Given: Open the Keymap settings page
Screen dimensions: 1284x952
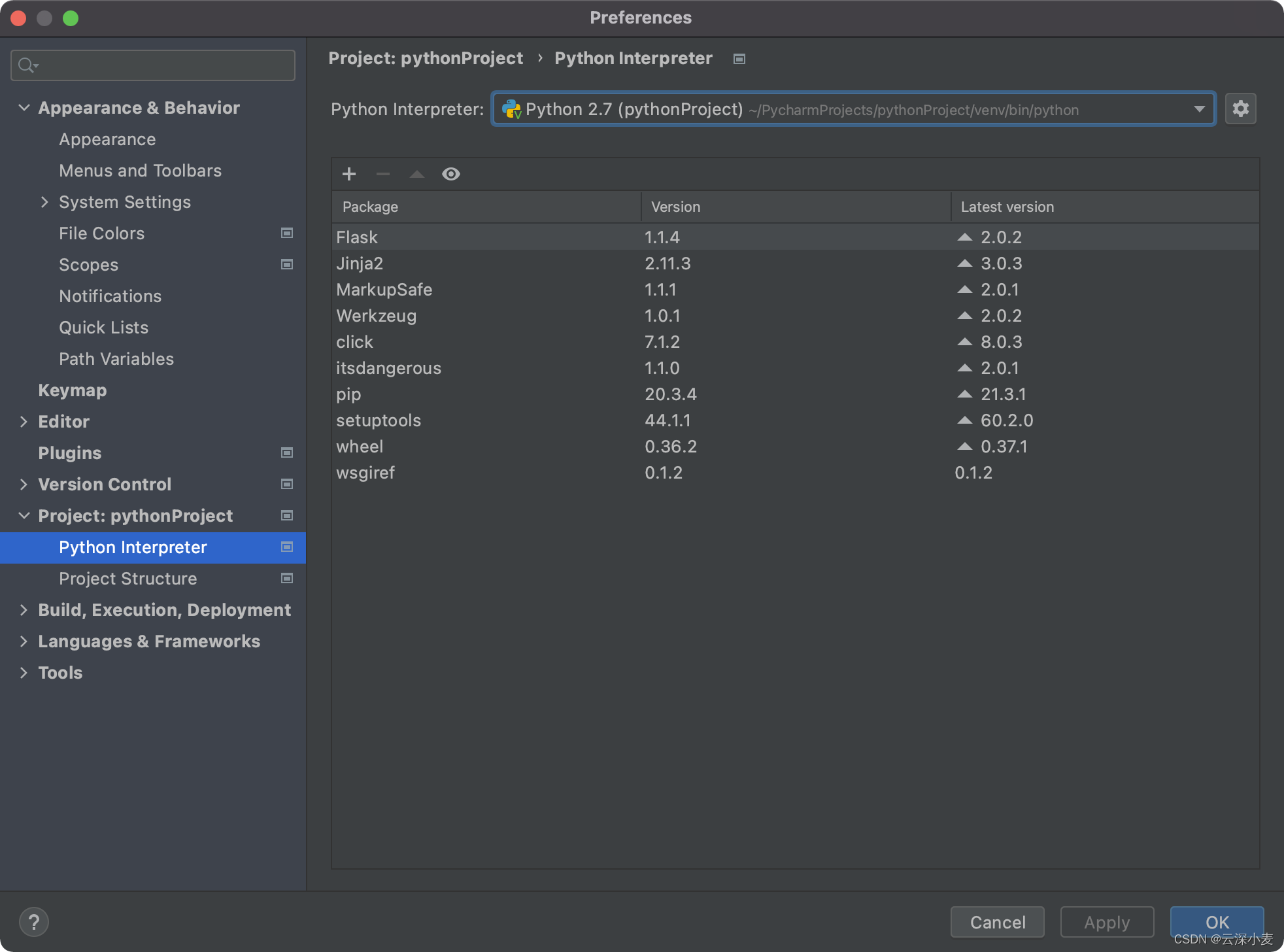Looking at the screenshot, I should (x=72, y=390).
